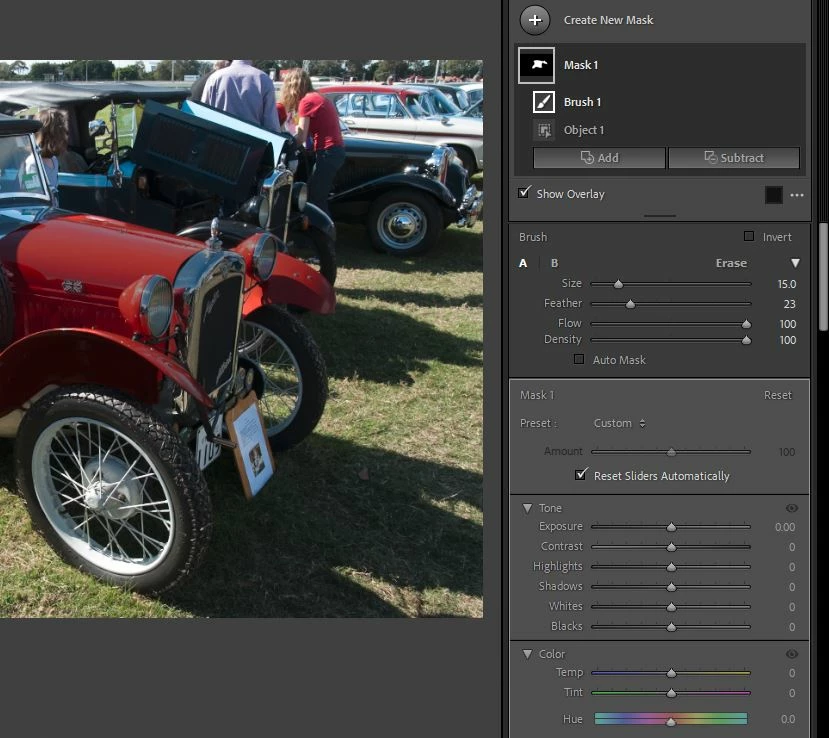Enable the brush Invert checkbox
The width and height of the screenshot is (829, 738).
pyautogui.click(x=749, y=236)
